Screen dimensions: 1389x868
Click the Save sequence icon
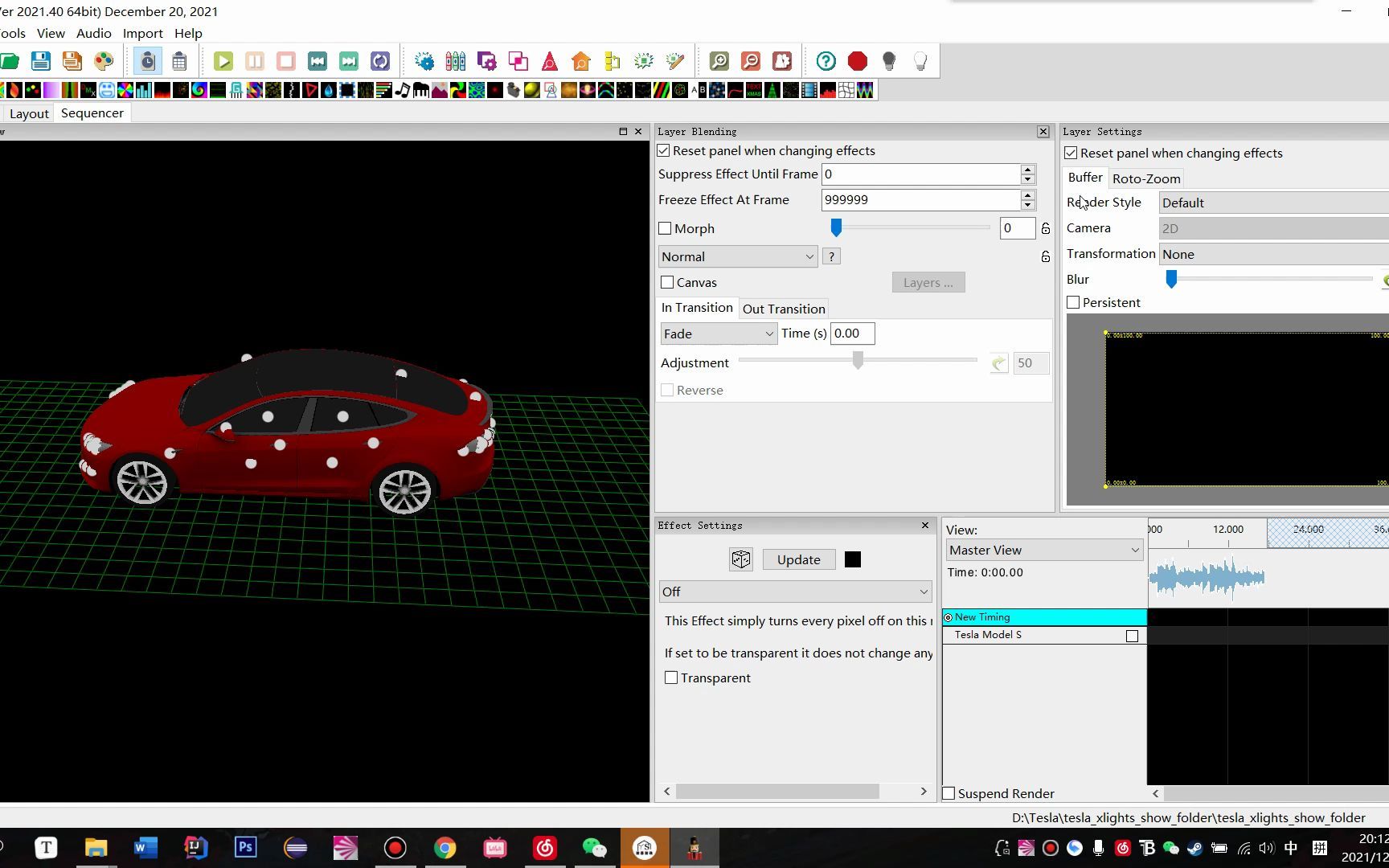pyautogui.click(x=41, y=61)
